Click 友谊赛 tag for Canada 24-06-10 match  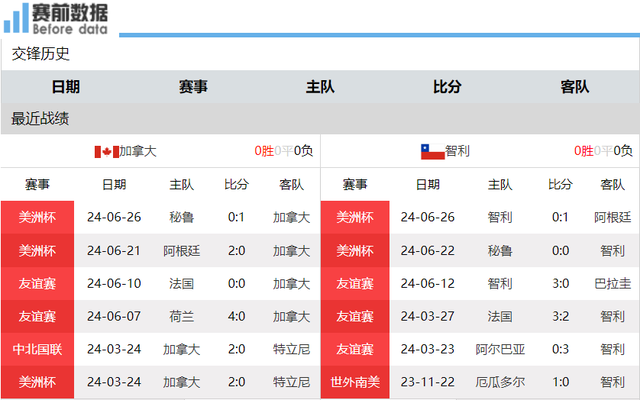[37, 283]
